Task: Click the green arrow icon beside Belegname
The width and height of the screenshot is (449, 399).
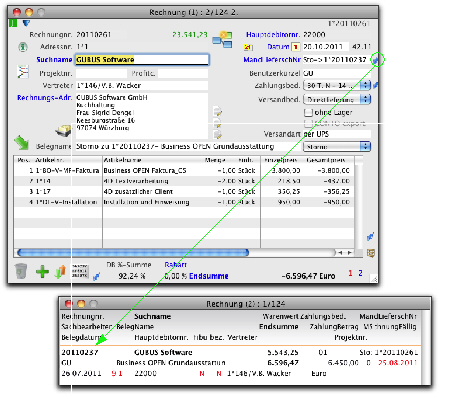Action: (22, 143)
